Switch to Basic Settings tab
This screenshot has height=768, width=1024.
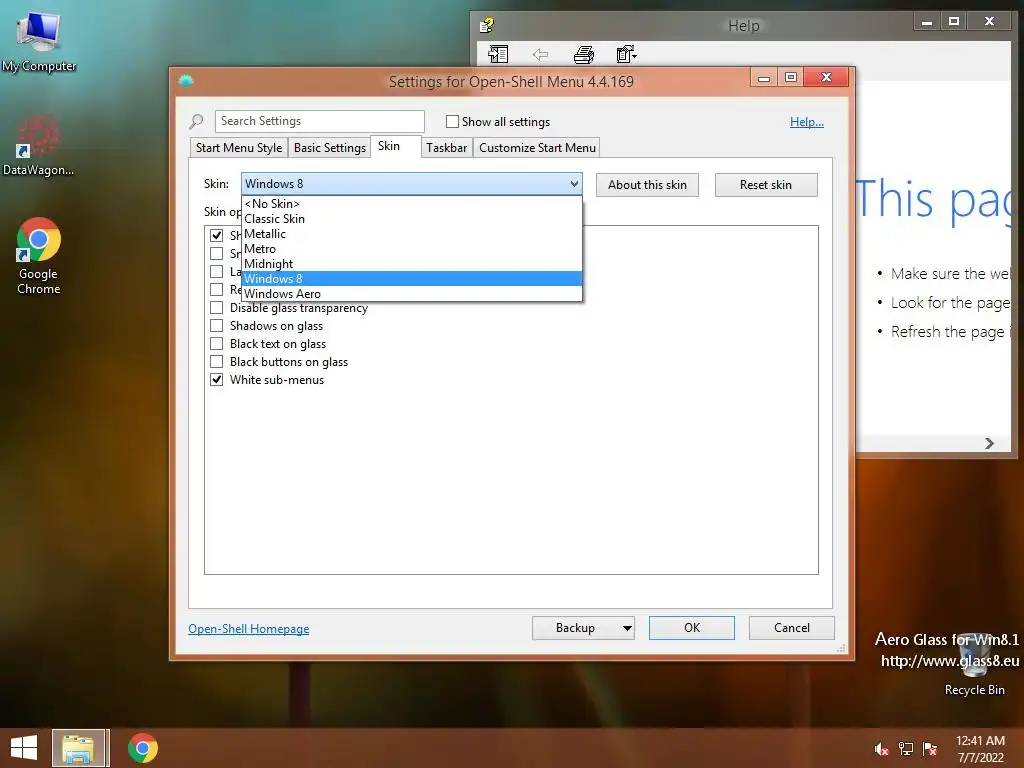pos(330,148)
